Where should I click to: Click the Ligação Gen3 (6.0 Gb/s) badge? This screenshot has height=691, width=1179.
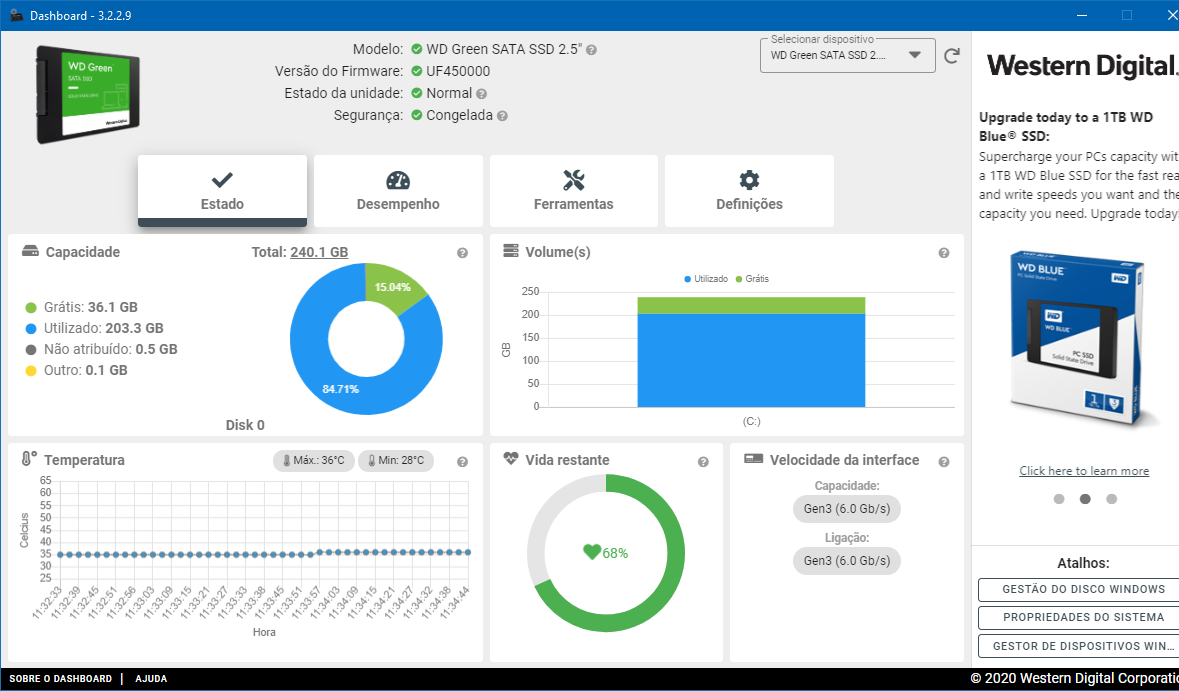(847, 561)
